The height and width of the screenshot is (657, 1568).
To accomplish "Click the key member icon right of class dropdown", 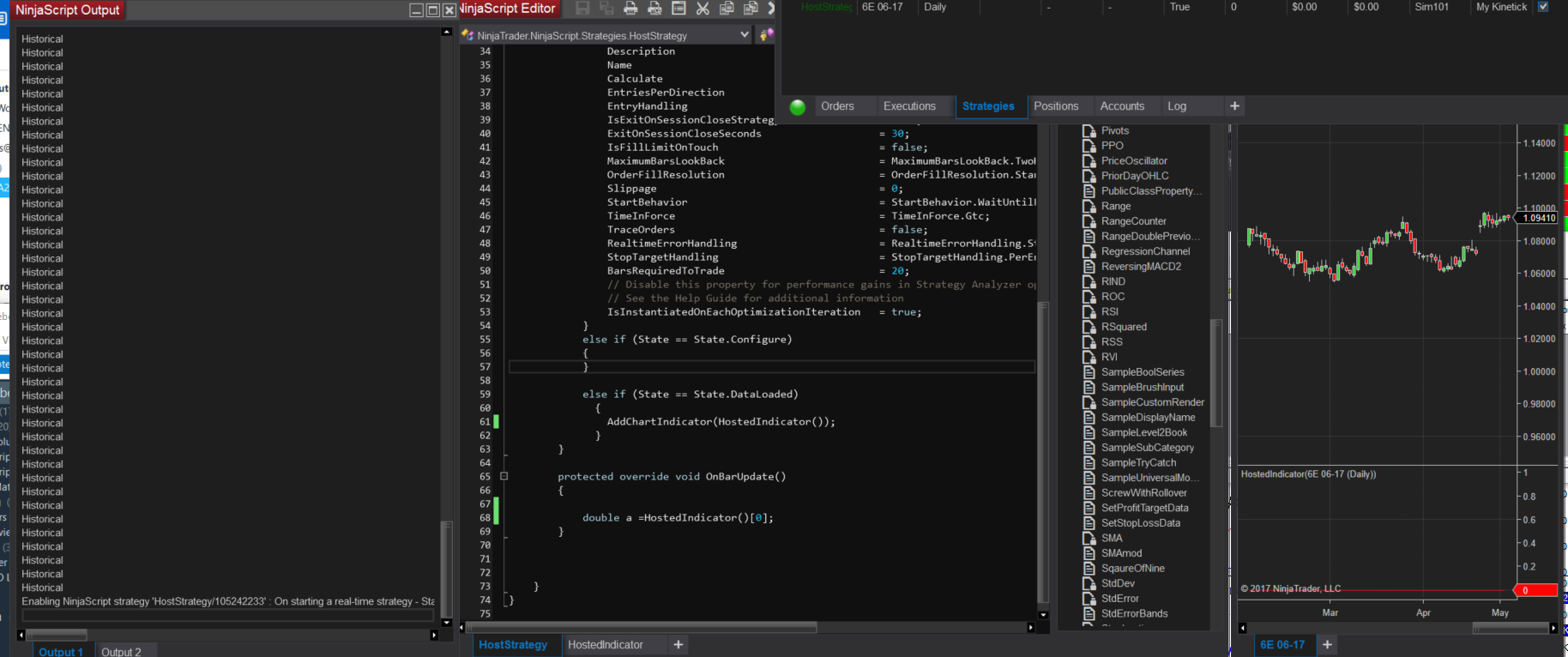I will (765, 35).
